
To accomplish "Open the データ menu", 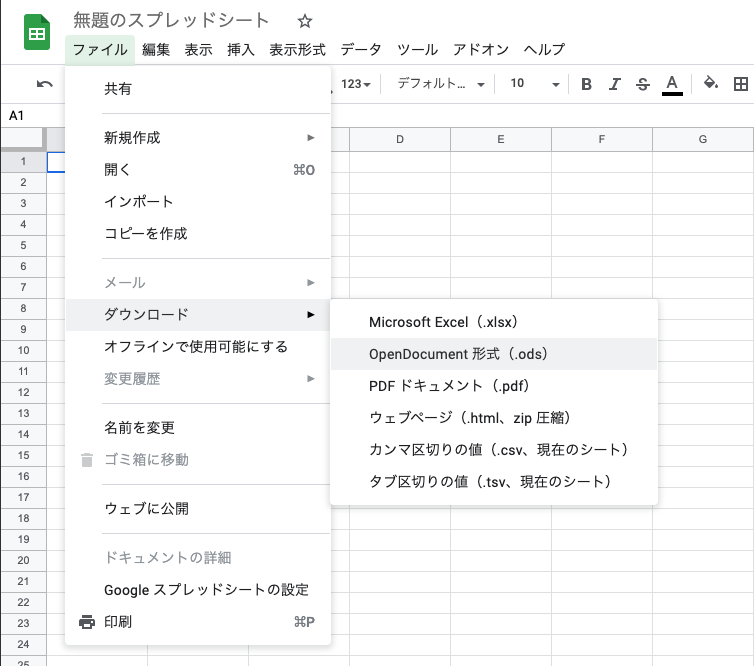I will [361, 50].
